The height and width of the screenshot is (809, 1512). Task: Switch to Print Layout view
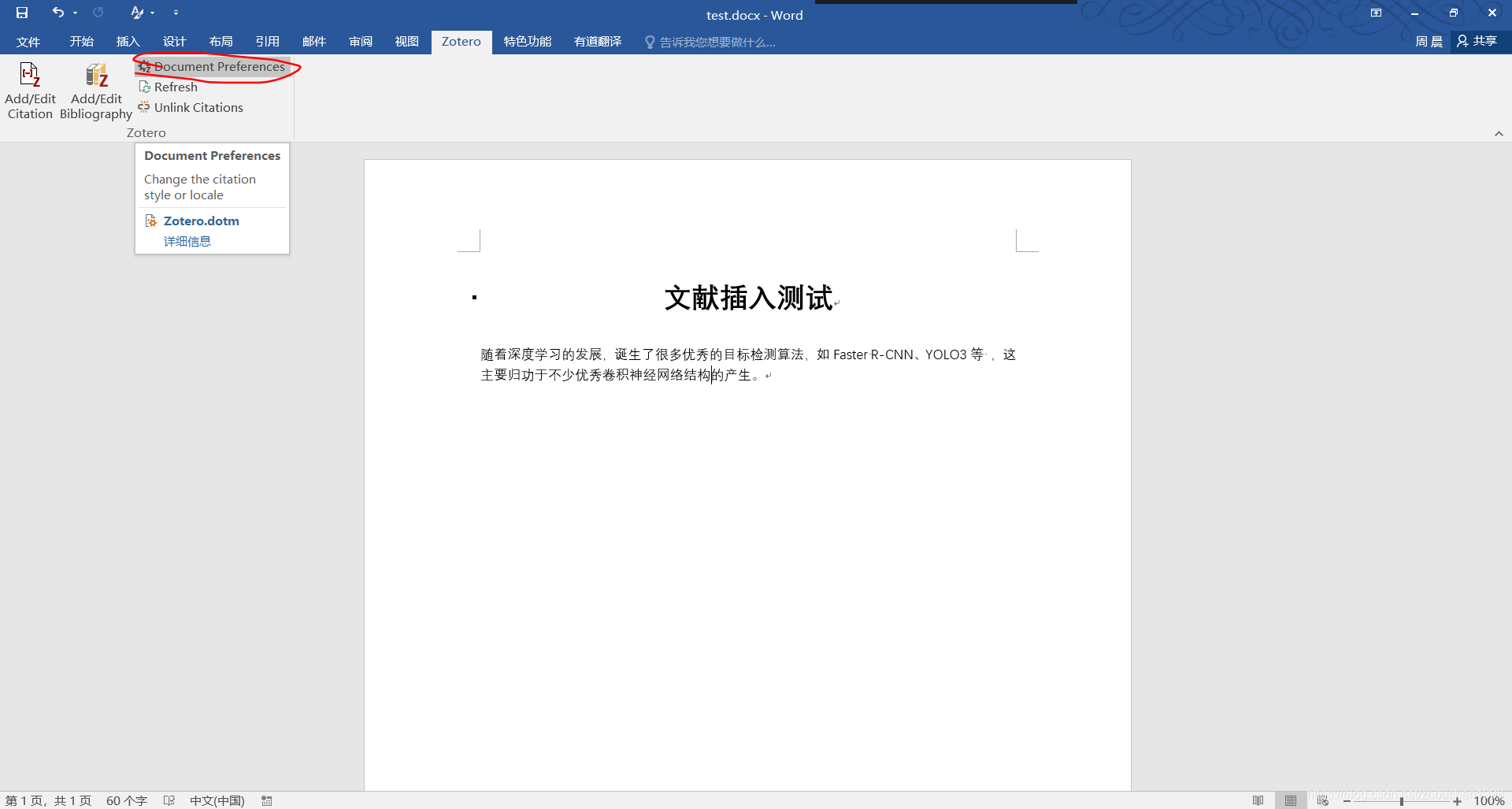[x=1290, y=800]
